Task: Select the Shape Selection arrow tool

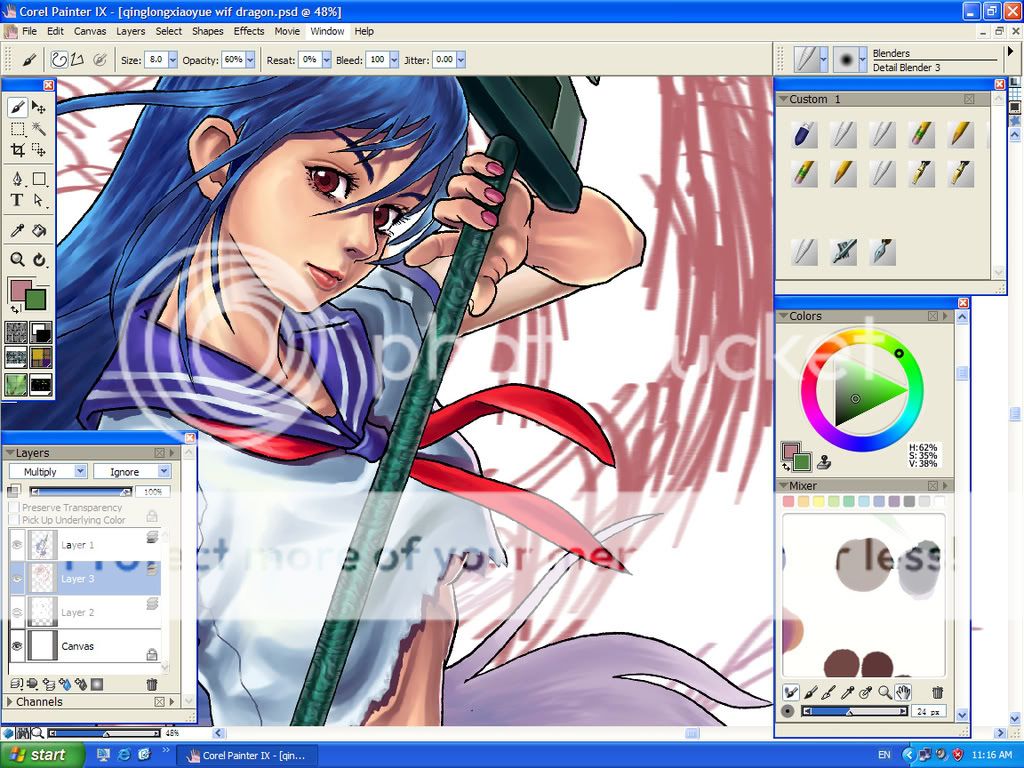Action: [39, 200]
